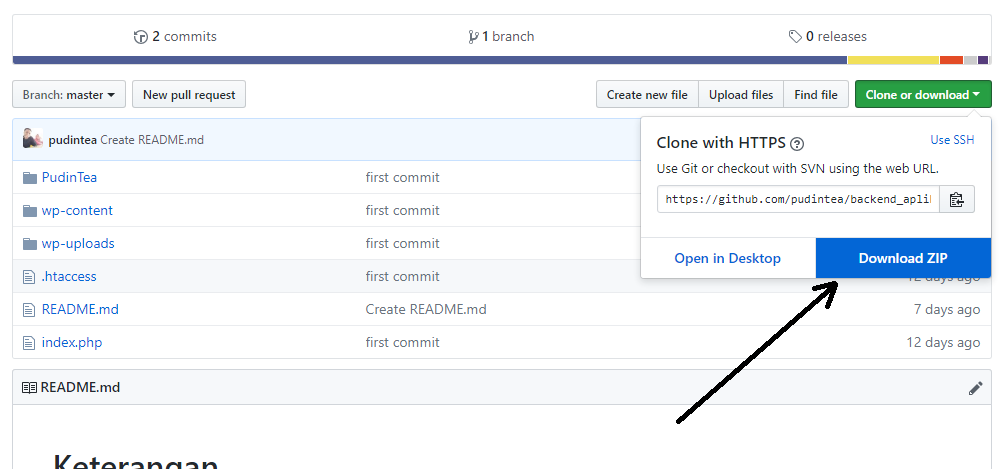Click the branch icon beside 1 branch
The height and width of the screenshot is (469, 1001).
point(473,37)
